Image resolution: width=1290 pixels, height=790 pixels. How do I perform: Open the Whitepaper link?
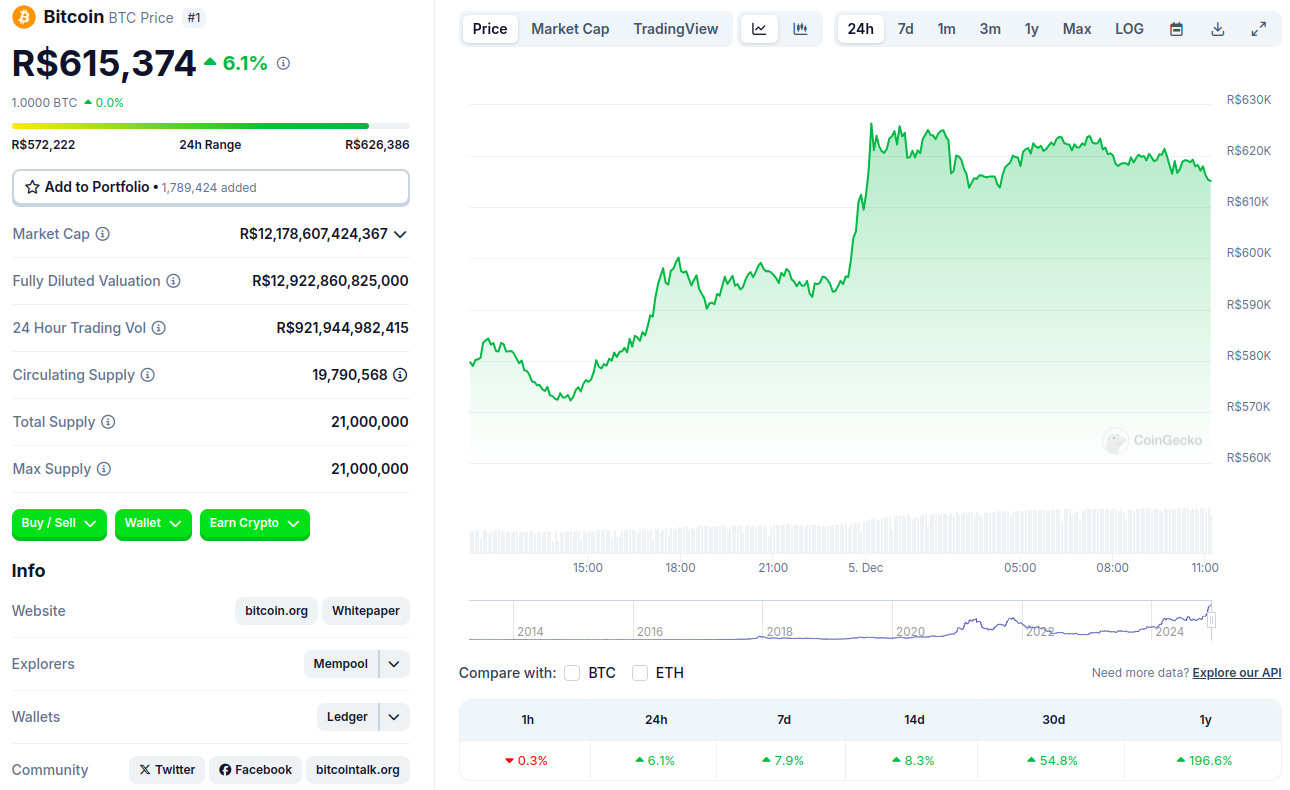366,611
